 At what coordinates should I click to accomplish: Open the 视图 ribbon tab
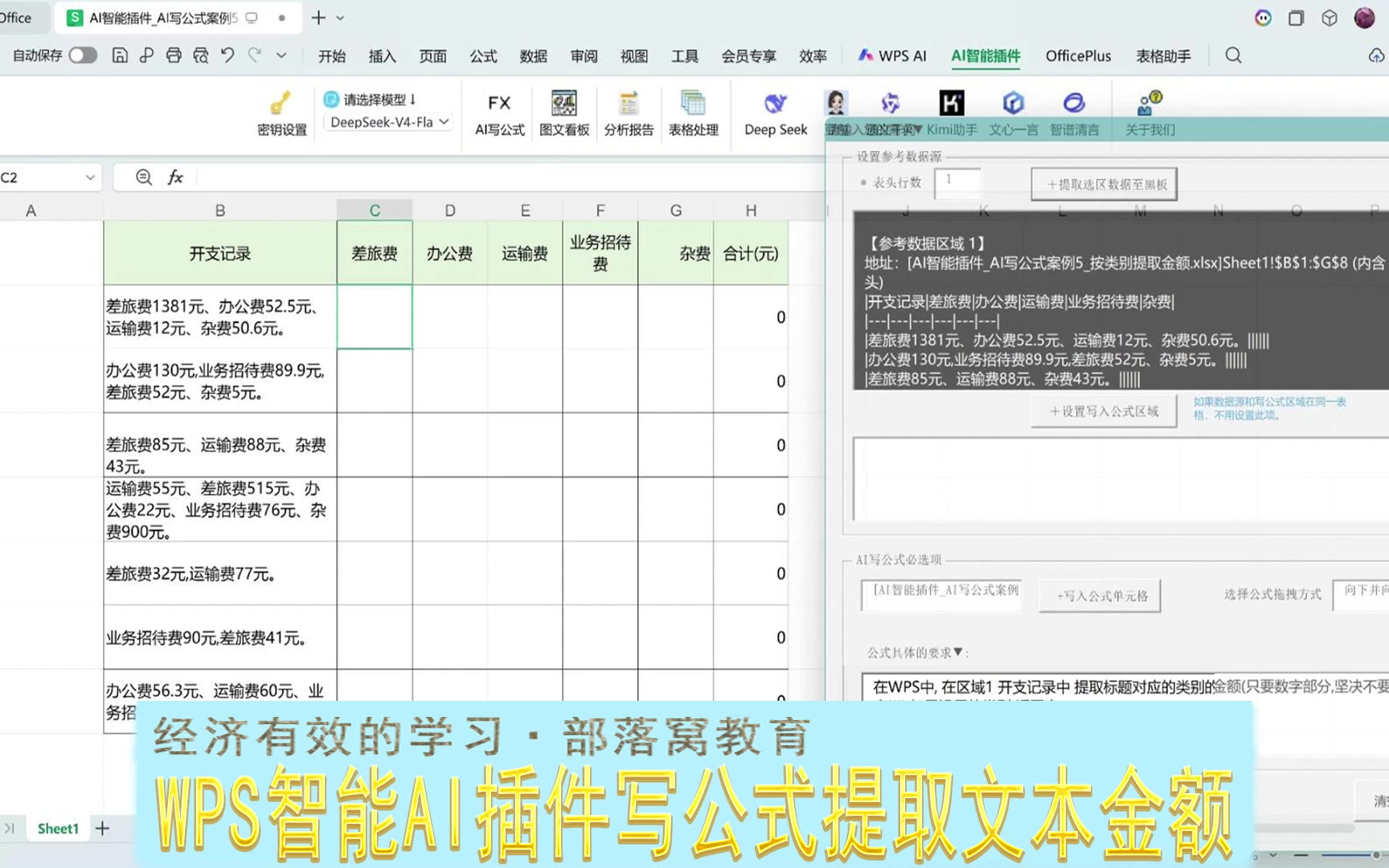point(634,56)
